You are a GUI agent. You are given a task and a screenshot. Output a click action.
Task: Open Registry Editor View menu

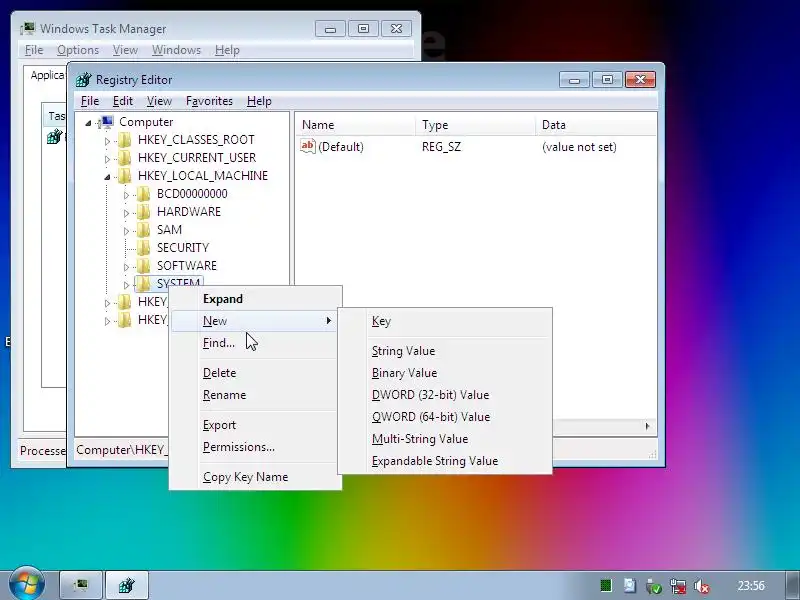(159, 101)
